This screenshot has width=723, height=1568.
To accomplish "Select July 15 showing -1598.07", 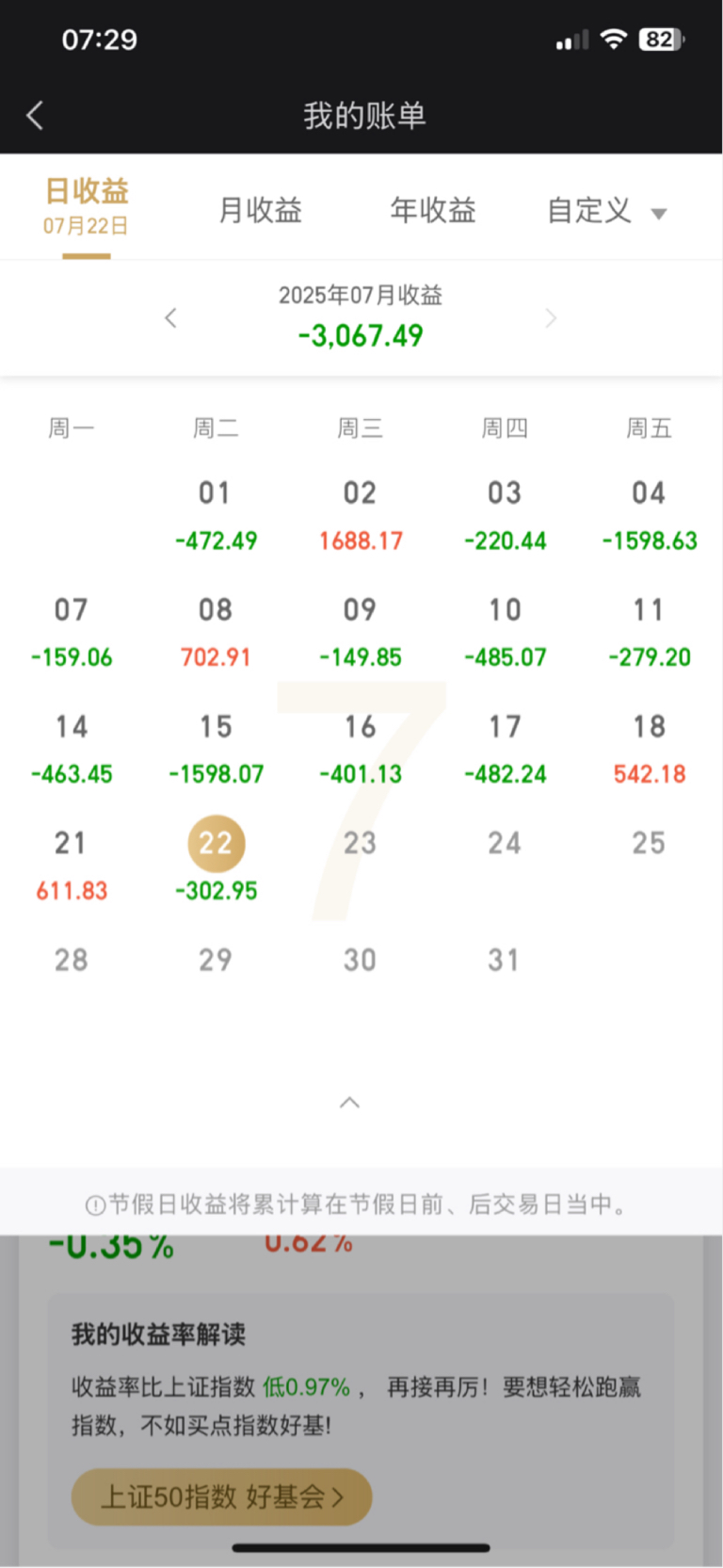I will click(x=216, y=748).
